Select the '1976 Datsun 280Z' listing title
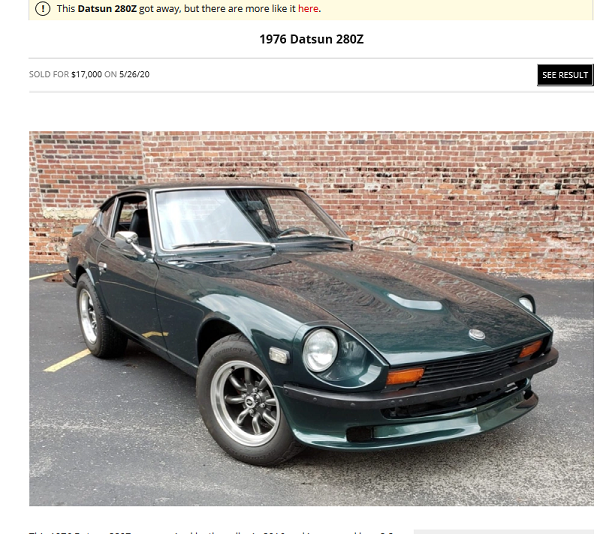The image size is (612, 534). (311, 39)
